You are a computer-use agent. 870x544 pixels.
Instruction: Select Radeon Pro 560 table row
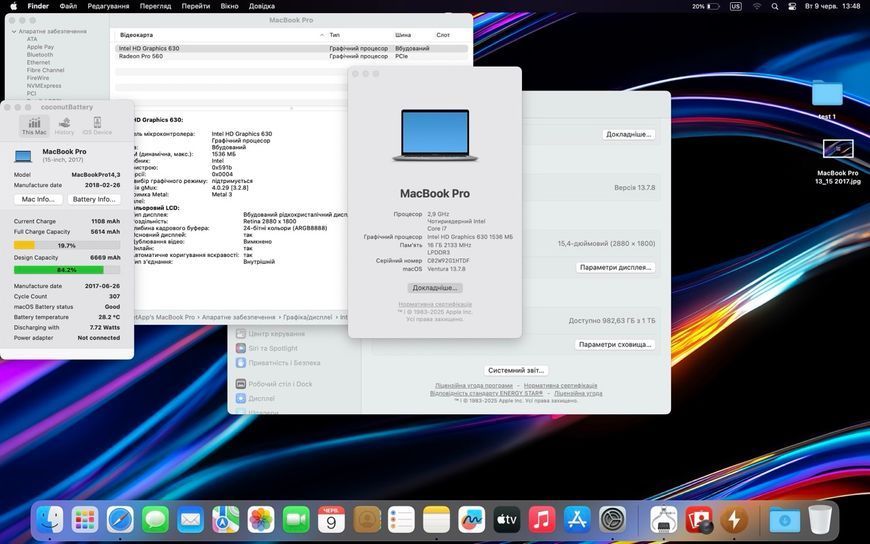tap(291, 56)
